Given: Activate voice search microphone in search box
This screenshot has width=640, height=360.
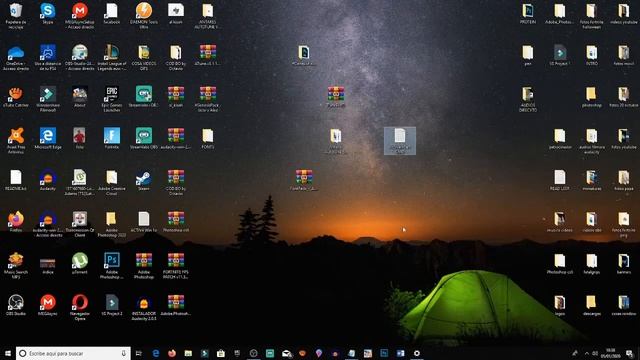Looking at the screenshot, I should [124, 353].
